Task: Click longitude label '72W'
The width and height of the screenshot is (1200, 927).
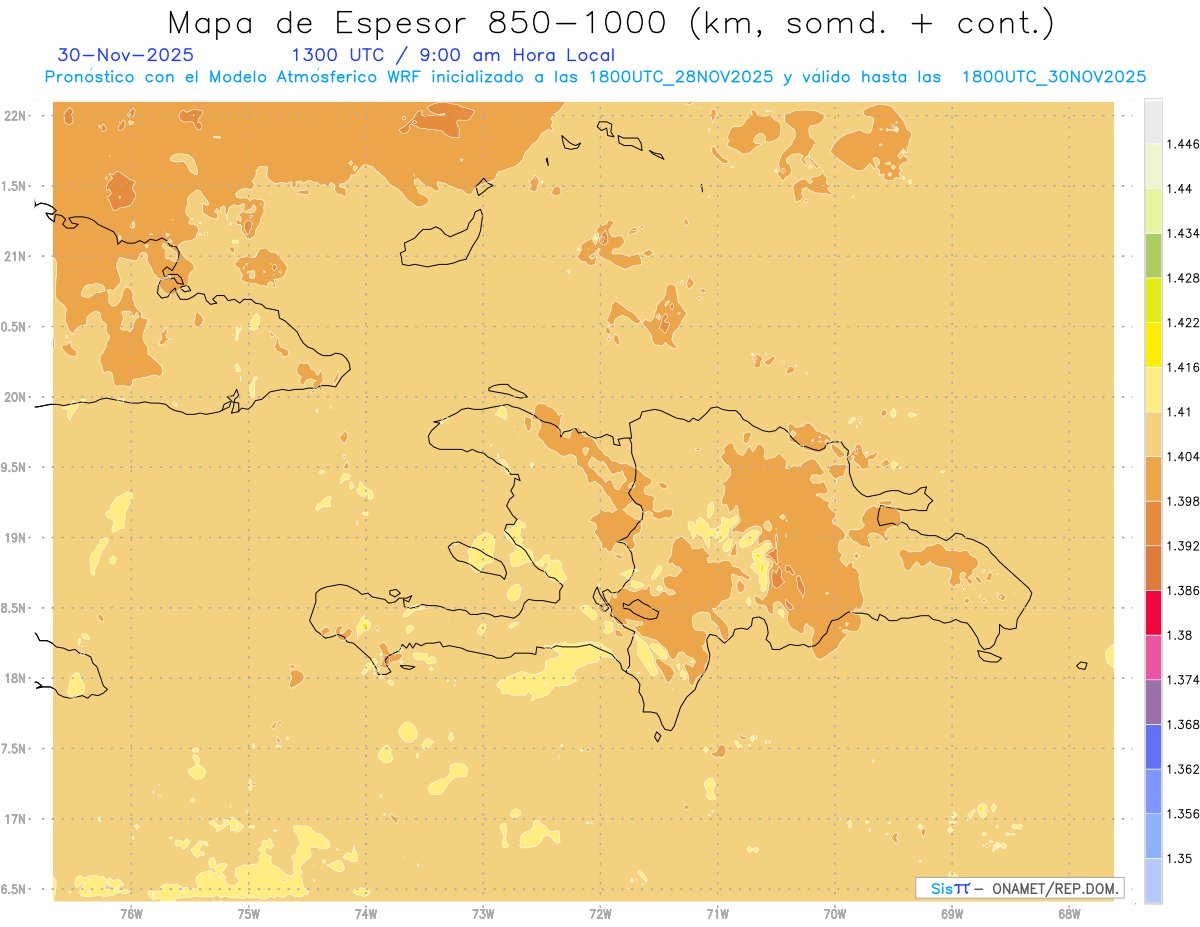Action: point(600,914)
